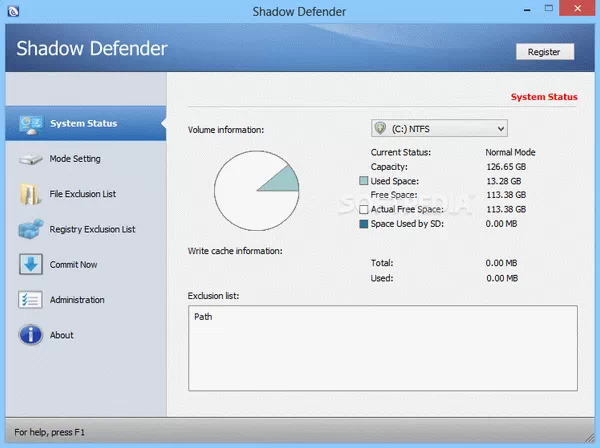
Task: Click the For help, press F1 status text
Action: point(49,432)
